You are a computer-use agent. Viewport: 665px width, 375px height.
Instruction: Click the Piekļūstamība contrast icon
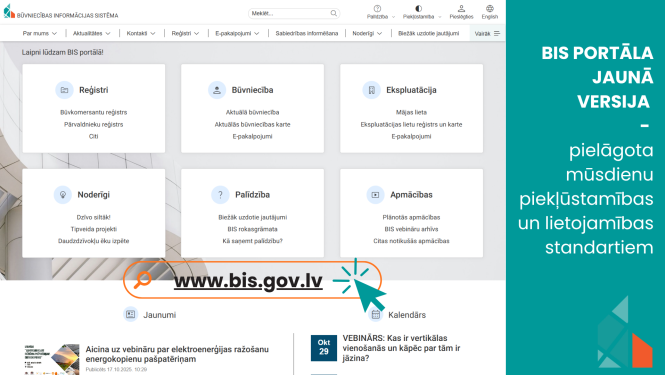tap(419, 8)
